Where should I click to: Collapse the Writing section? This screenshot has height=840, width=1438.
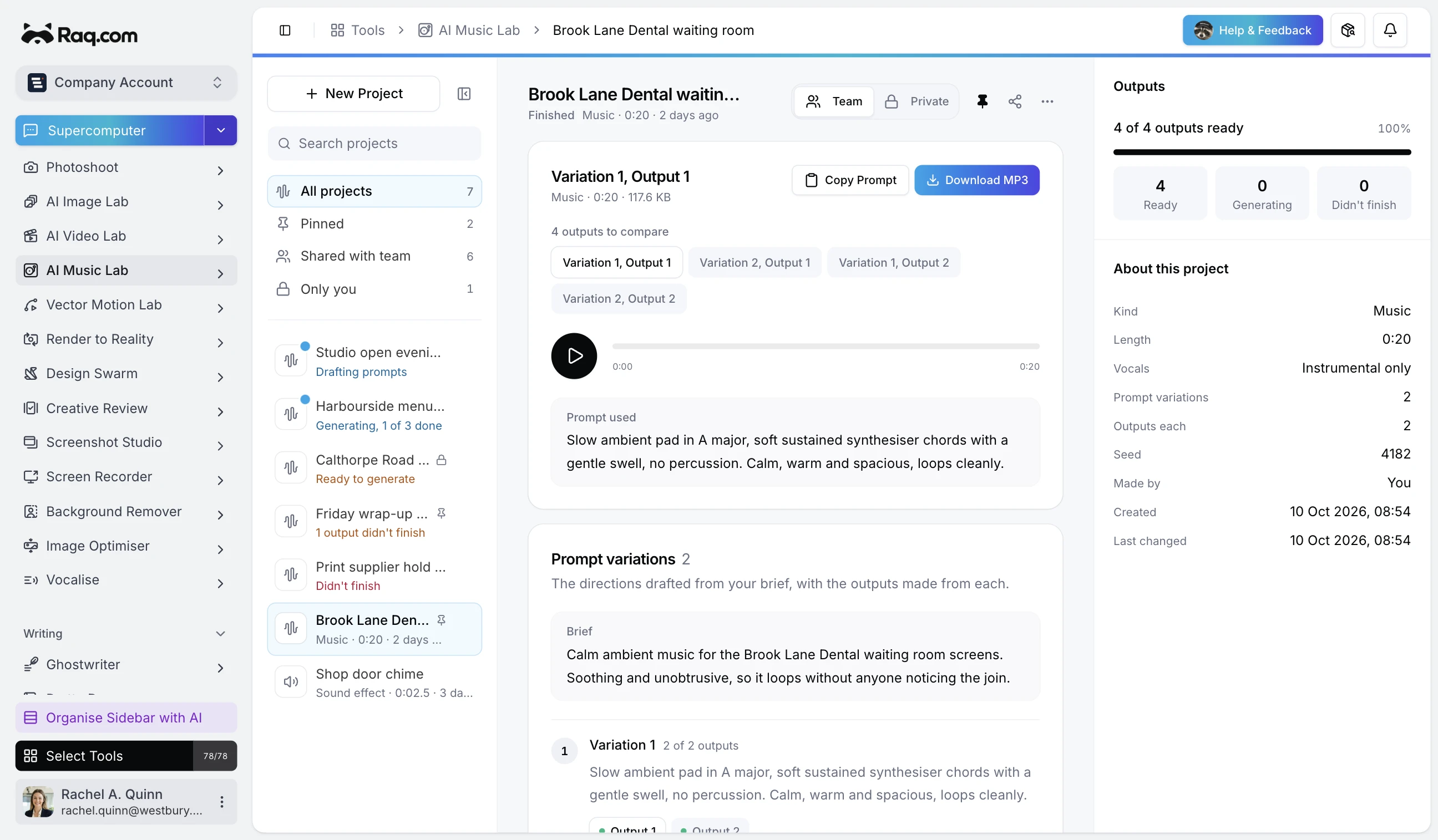[x=220, y=634]
